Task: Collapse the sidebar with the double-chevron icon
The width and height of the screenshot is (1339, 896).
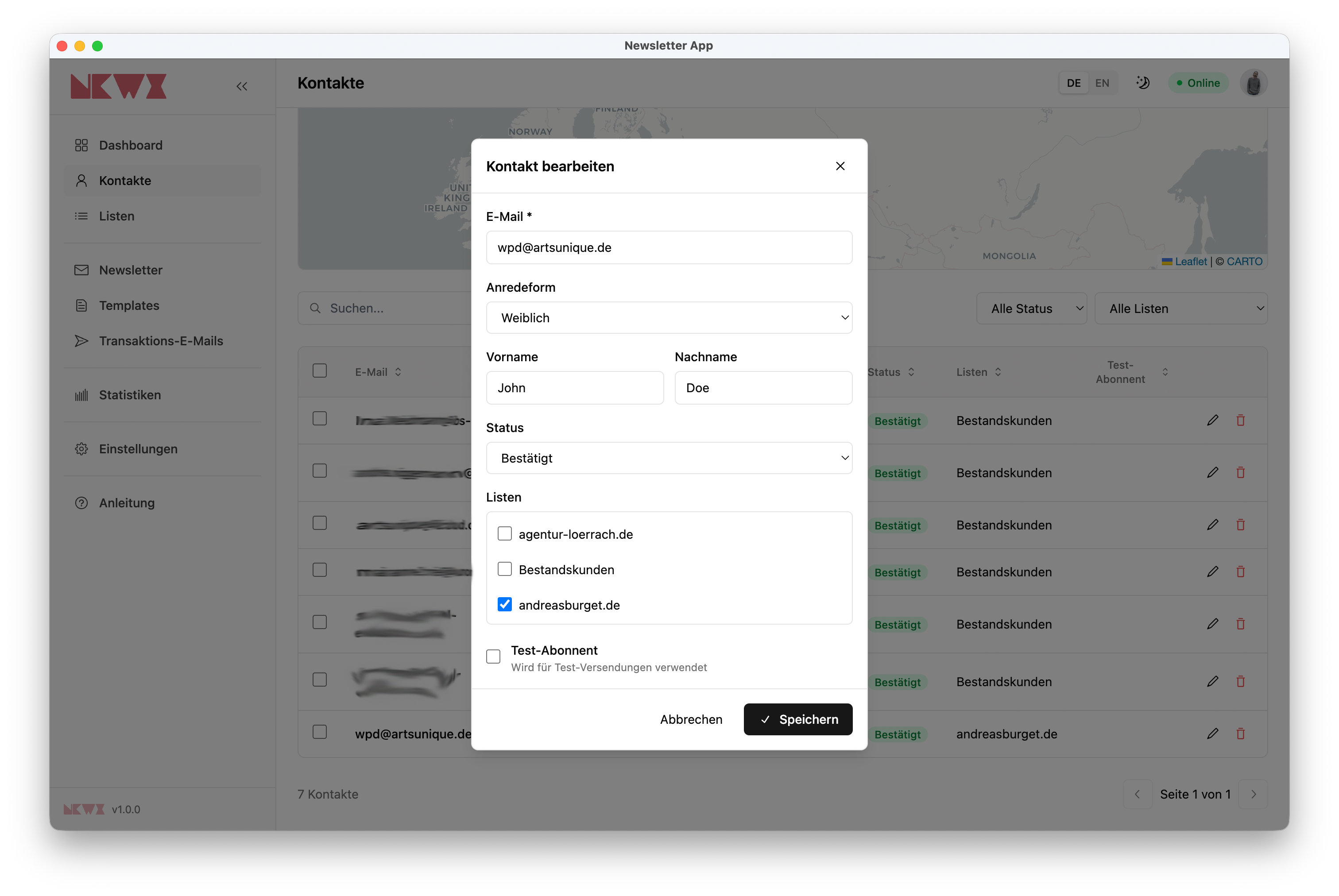Action: click(242, 86)
